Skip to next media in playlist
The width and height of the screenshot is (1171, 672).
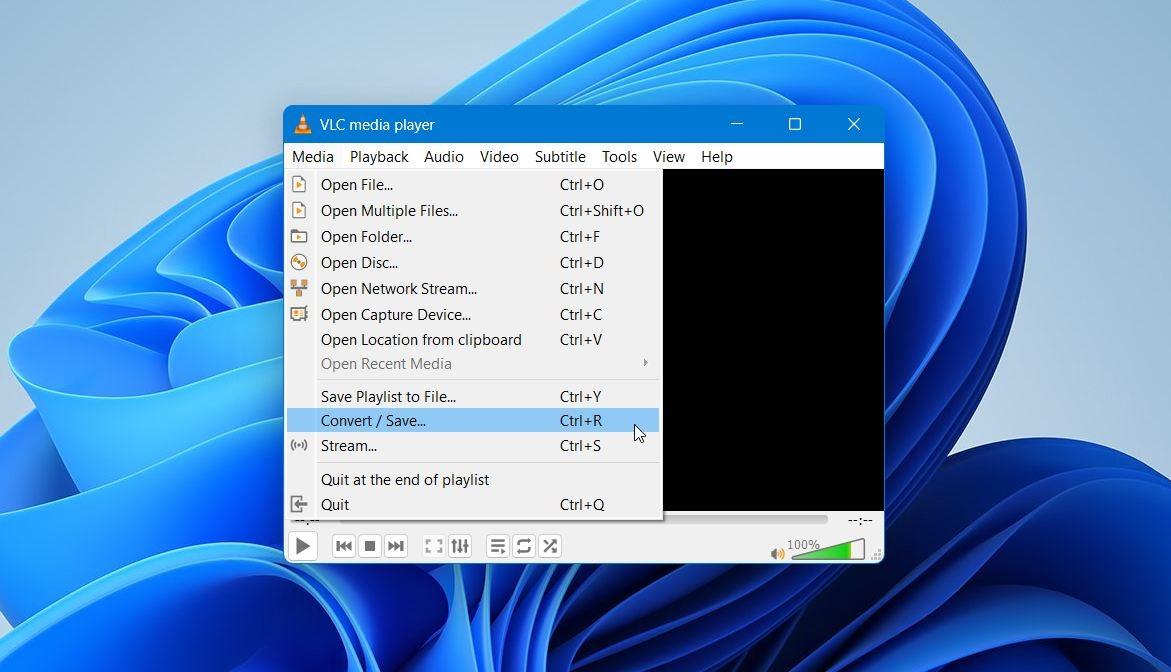click(x=396, y=546)
